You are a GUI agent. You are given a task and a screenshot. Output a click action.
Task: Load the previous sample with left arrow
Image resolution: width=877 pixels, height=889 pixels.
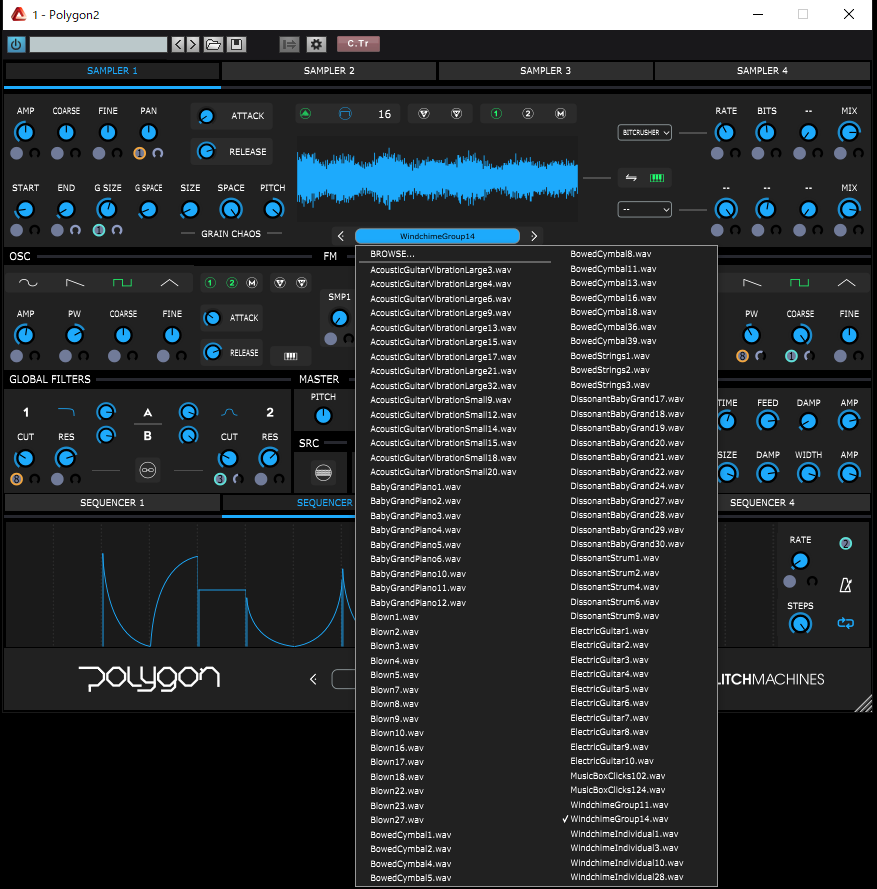341,236
